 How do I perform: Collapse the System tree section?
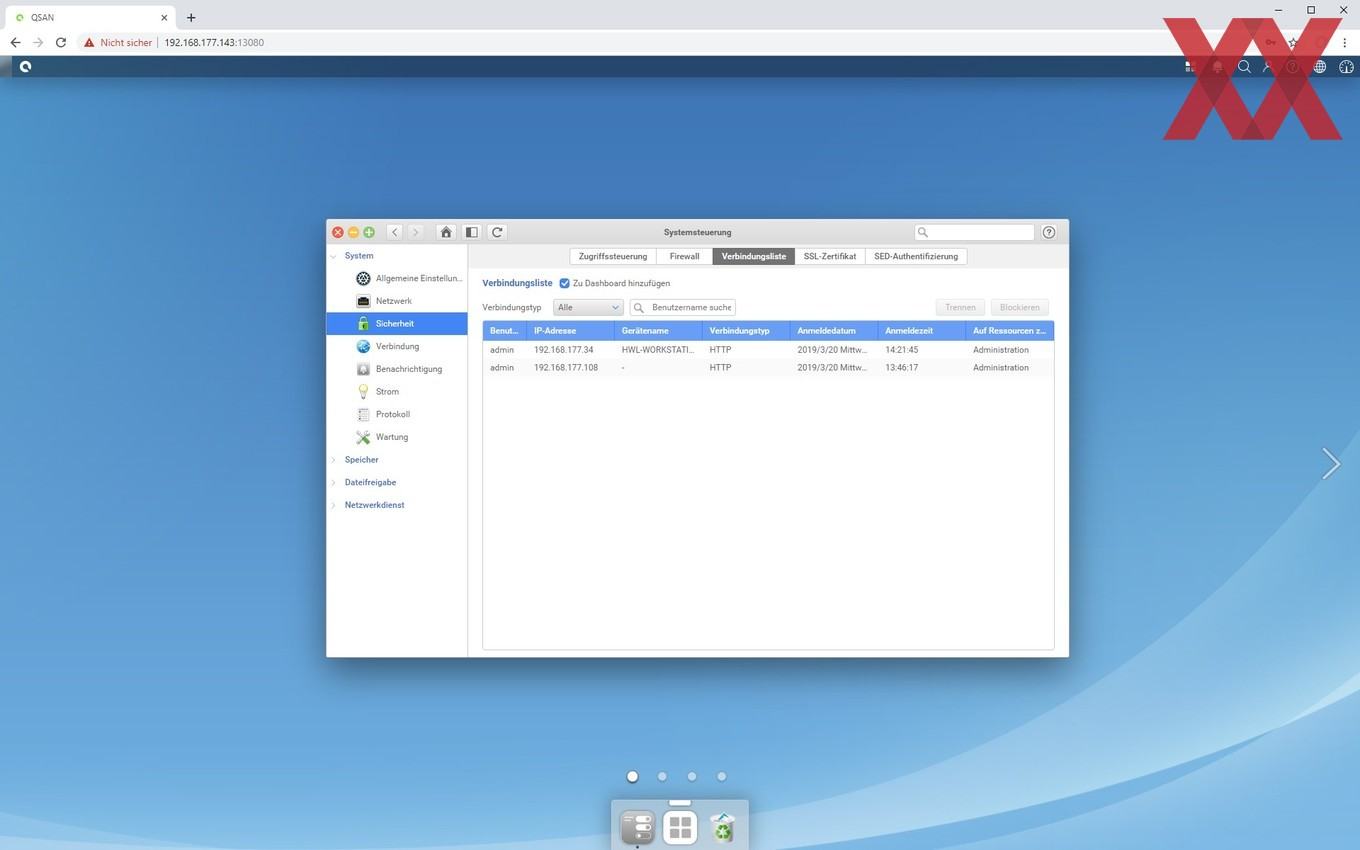(334, 256)
